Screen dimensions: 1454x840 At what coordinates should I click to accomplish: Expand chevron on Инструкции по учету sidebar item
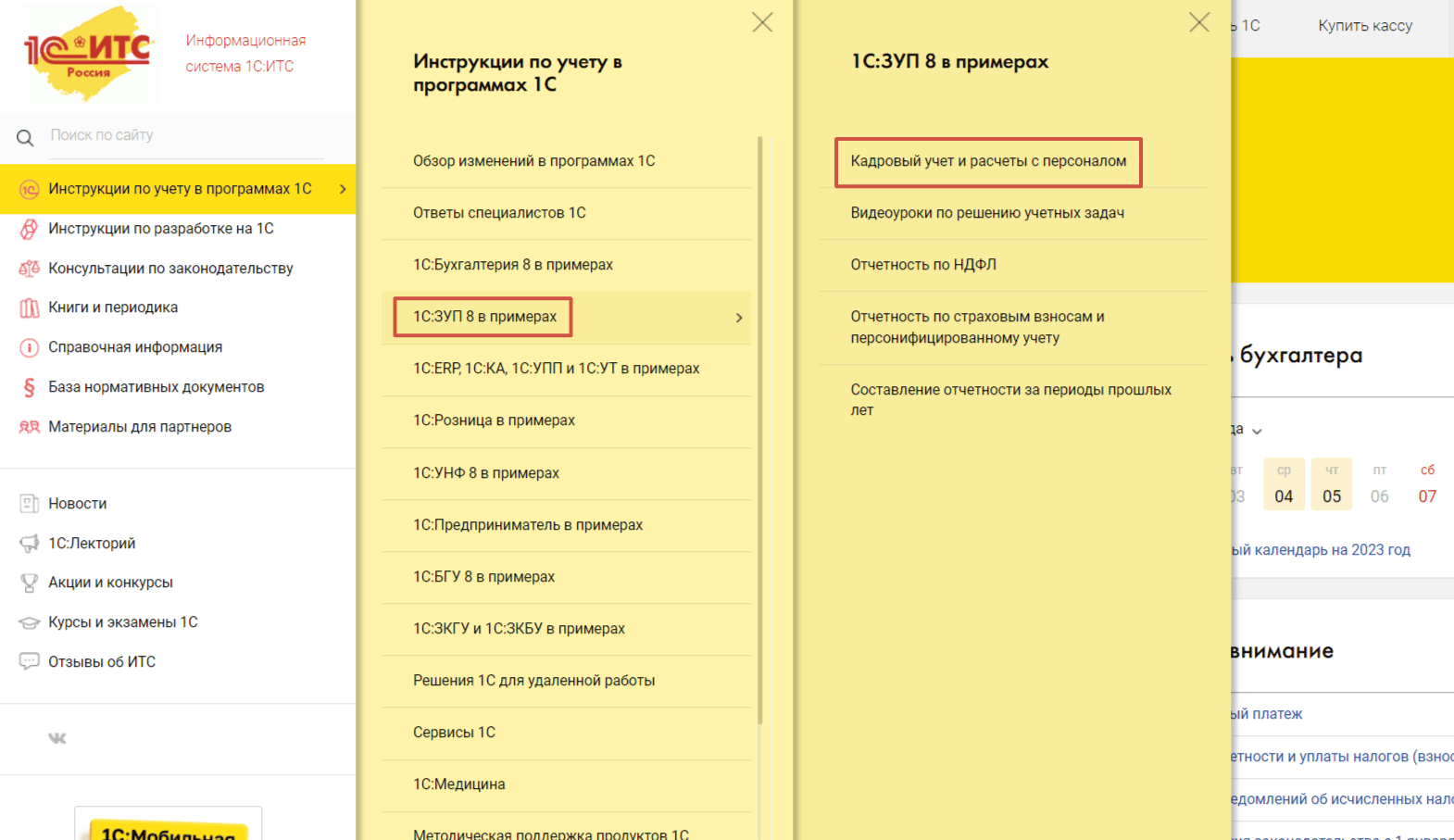pos(343,189)
